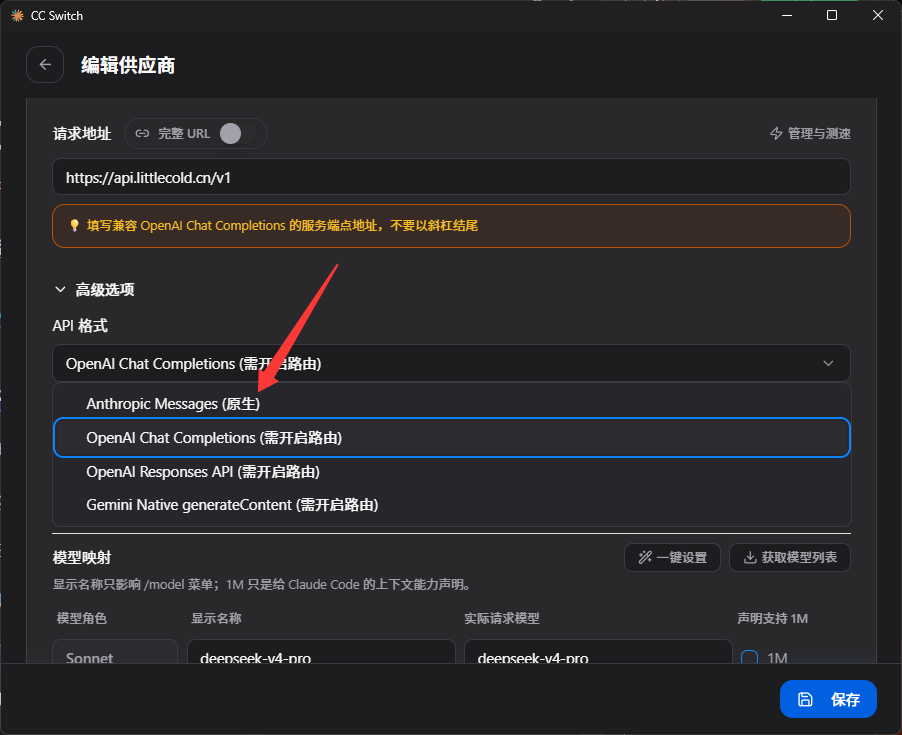The width and height of the screenshot is (902, 735).
Task: Edit Sonnet 实际请求模型 field
Action: [x=598, y=653]
